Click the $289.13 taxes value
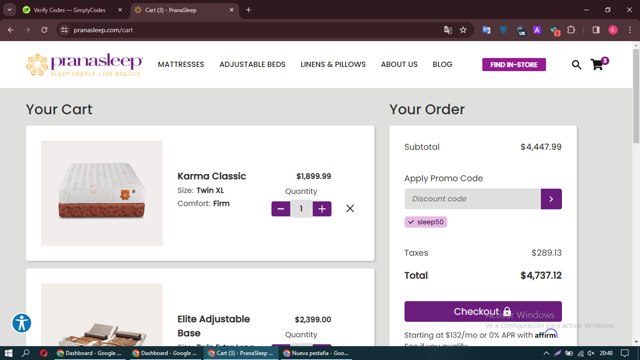 tap(547, 253)
